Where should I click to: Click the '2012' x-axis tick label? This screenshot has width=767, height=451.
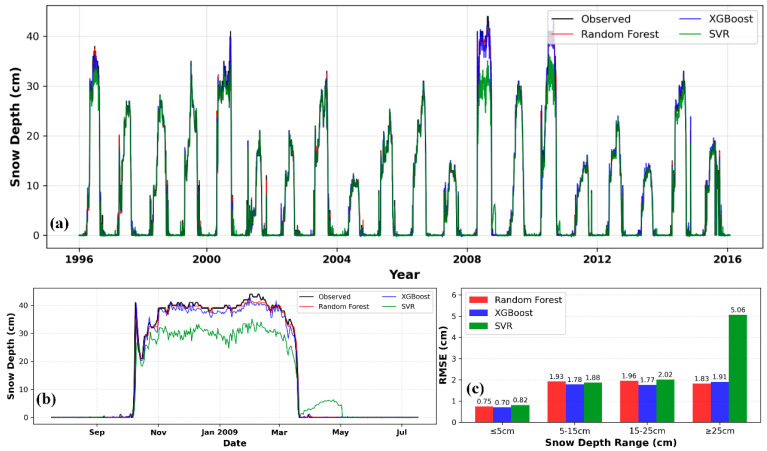(x=597, y=259)
